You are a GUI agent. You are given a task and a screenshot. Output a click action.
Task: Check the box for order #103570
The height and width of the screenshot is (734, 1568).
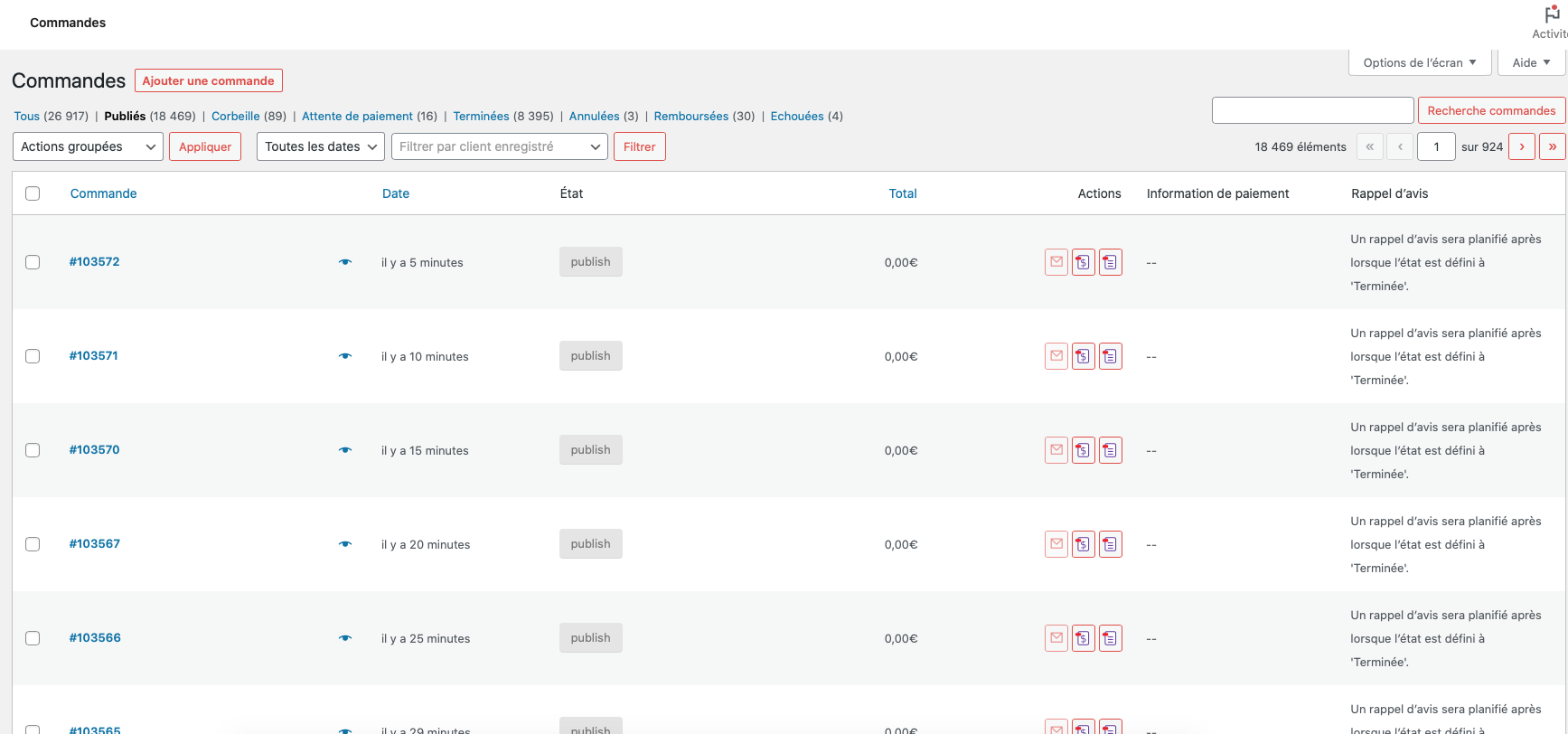click(x=33, y=450)
